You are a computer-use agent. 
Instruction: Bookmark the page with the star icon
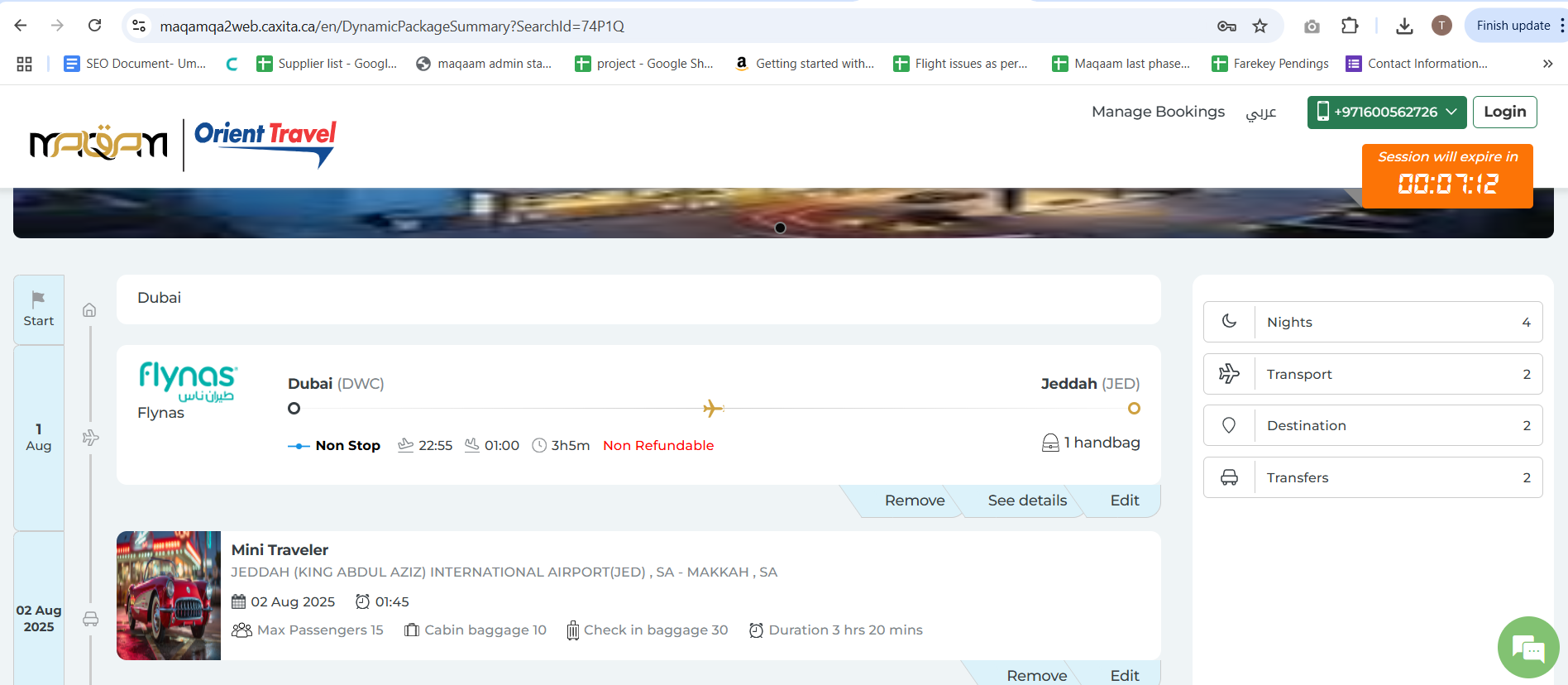pyautogui.click(x=1260, y=26)
